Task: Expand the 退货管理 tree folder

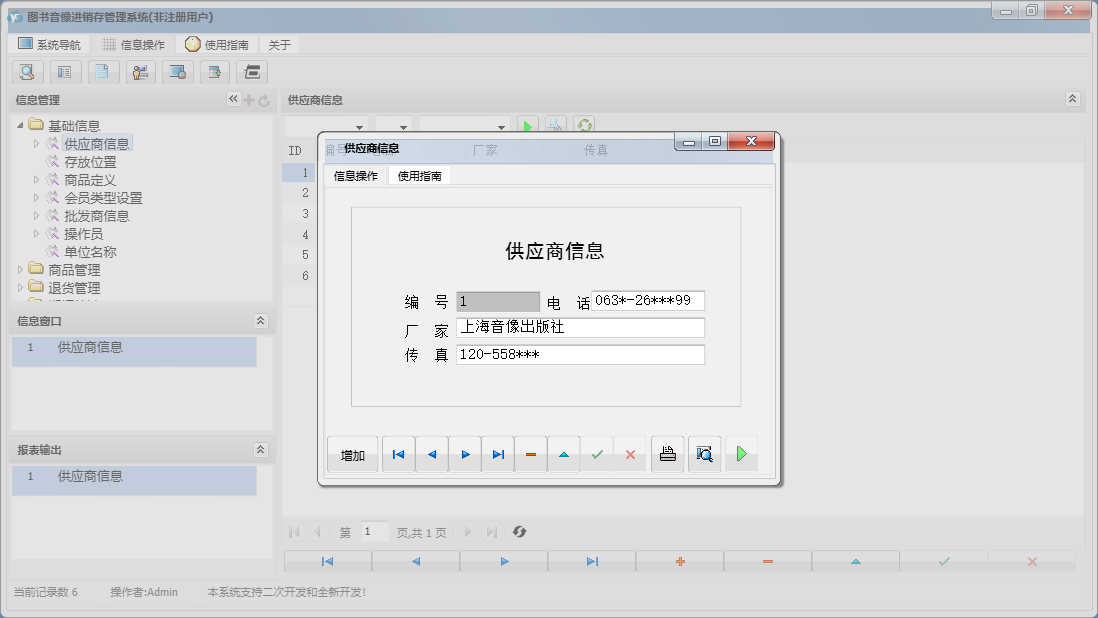Action: click(x=21, y=288)
